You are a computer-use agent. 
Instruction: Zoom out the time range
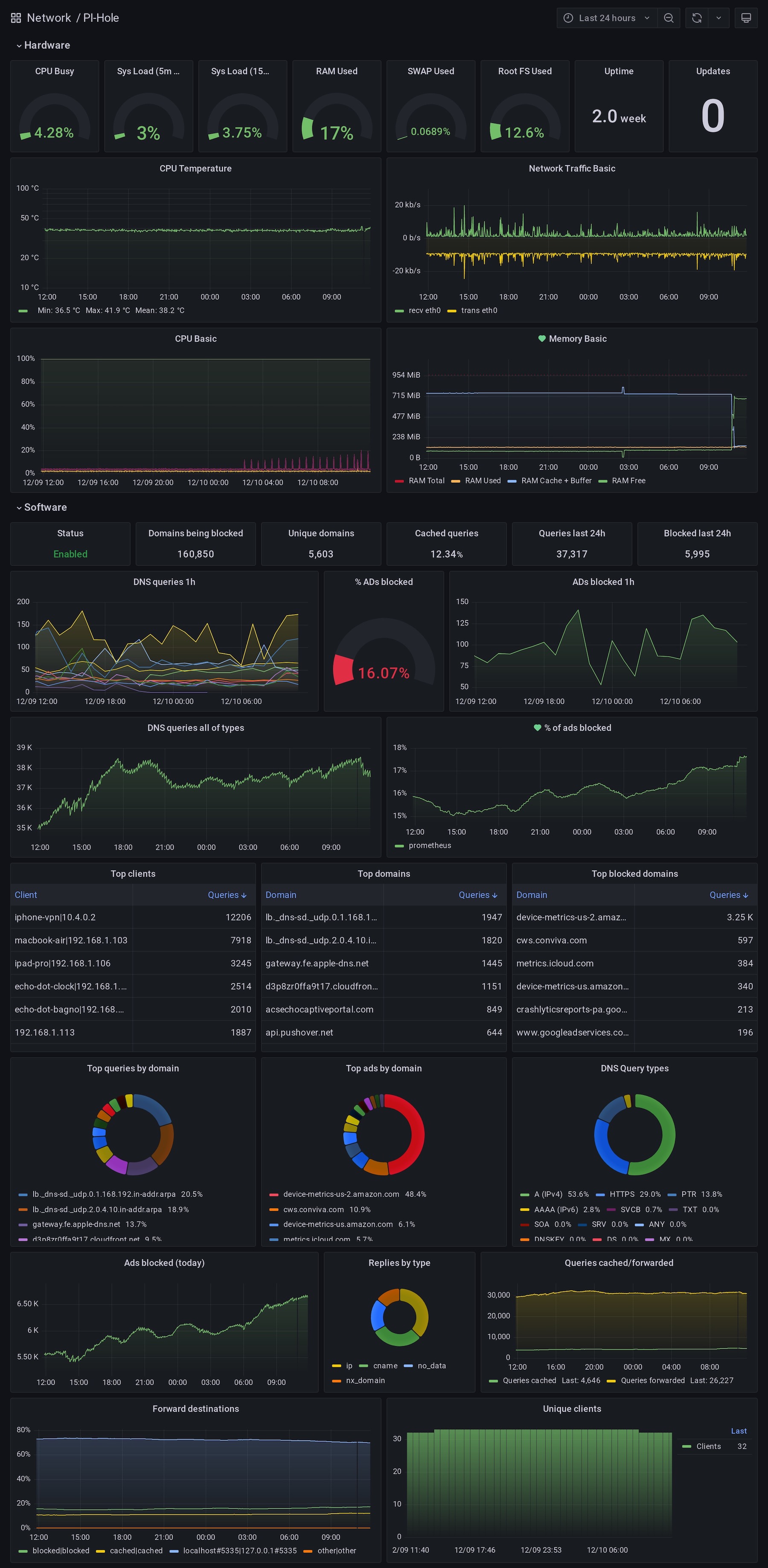pos(668,18)
